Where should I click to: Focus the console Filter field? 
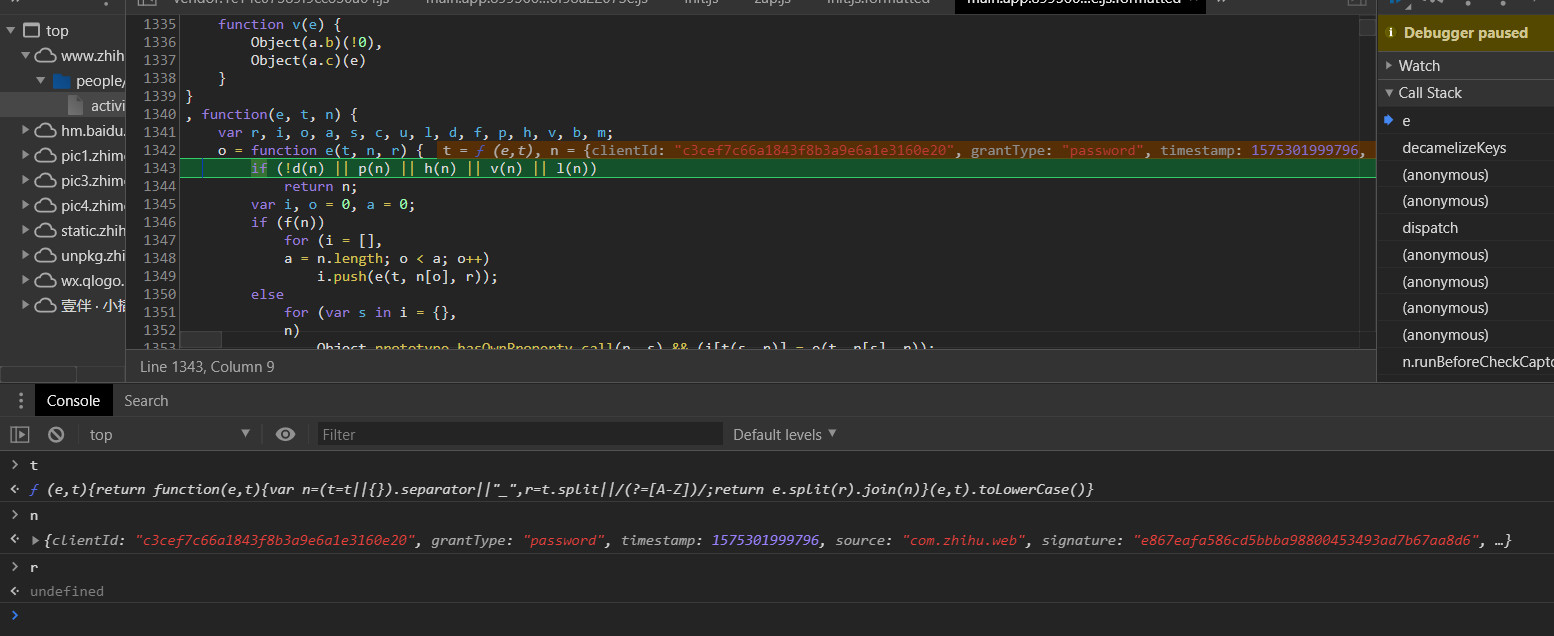point(520,434)
